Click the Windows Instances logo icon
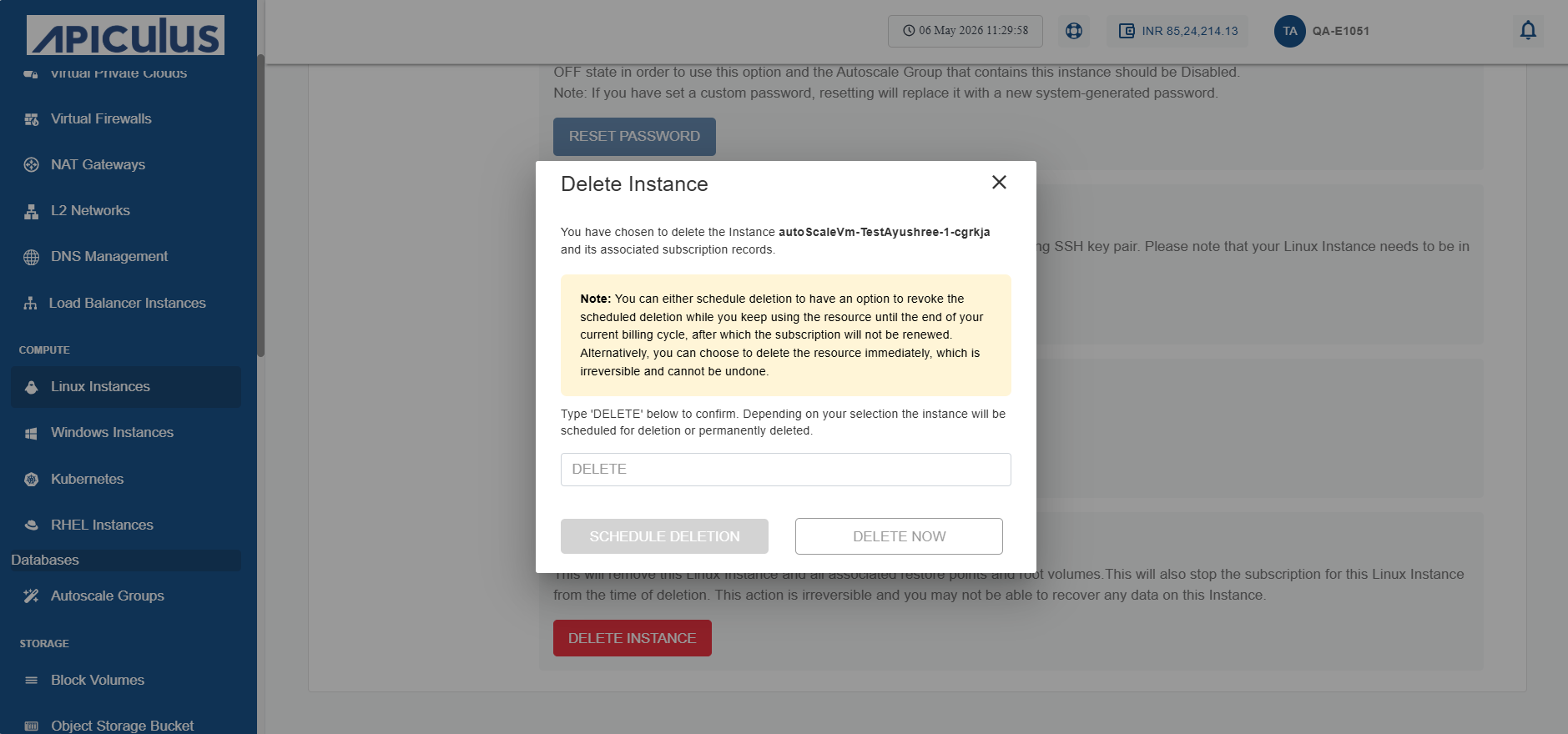Screen dimensions: 1568x734 (32, 433)
